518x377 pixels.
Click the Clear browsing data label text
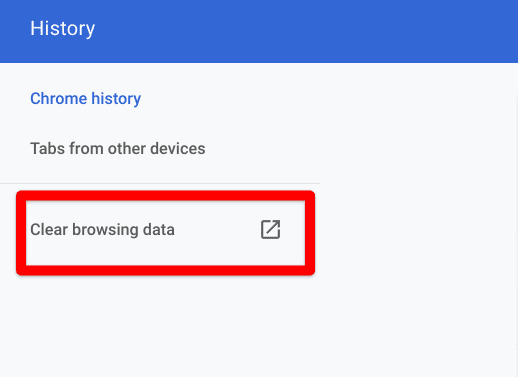coord(102,230)
